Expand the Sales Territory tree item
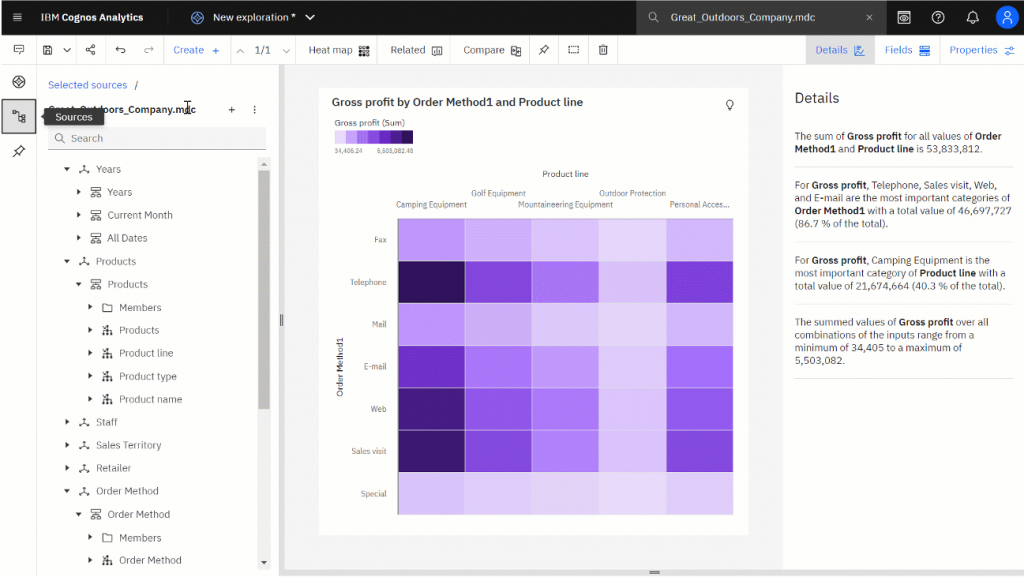This screenshot has width=1024, height=577. (67, 445)
